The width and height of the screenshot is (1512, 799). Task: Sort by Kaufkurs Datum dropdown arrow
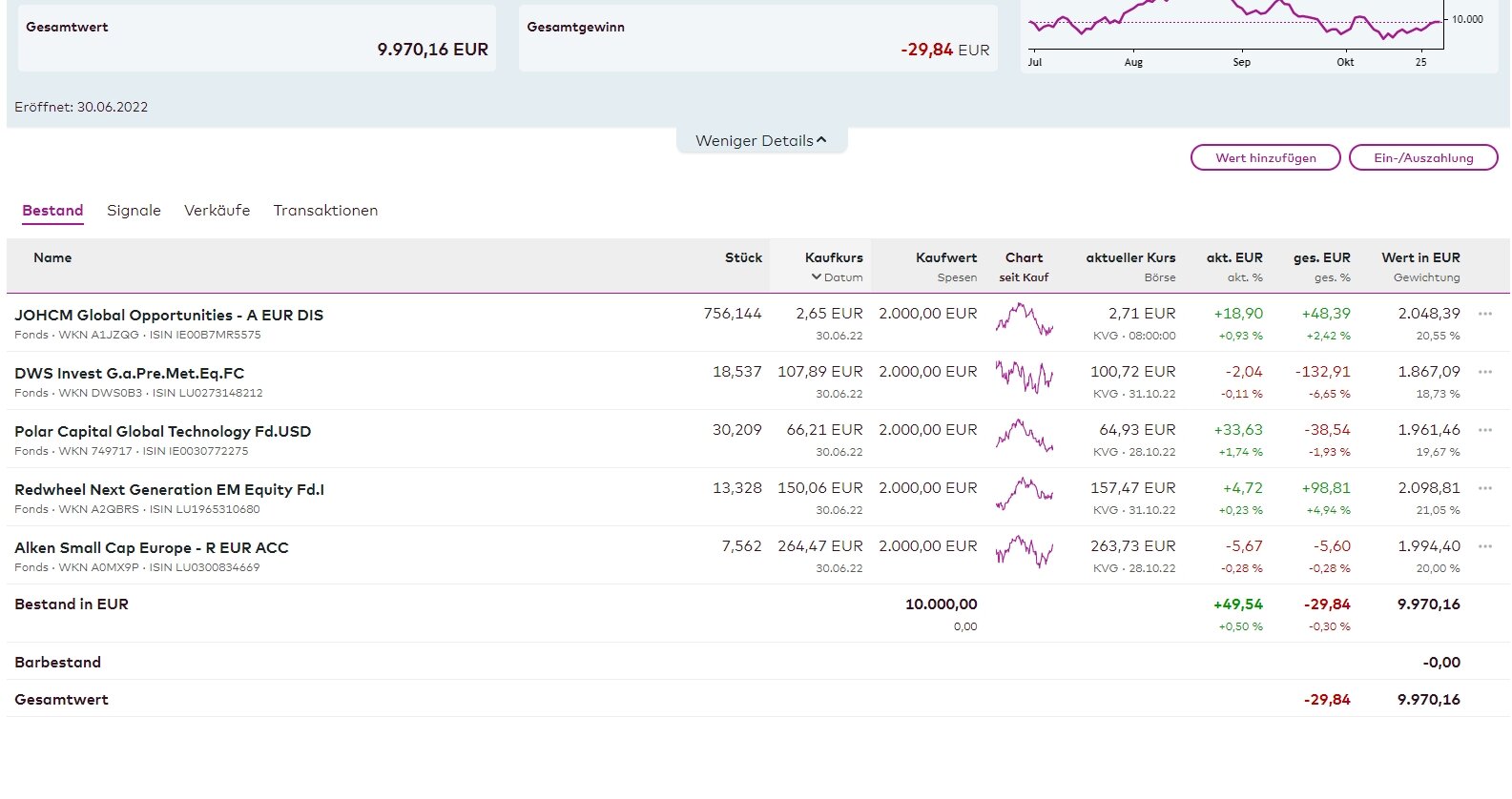pos(817,277)
